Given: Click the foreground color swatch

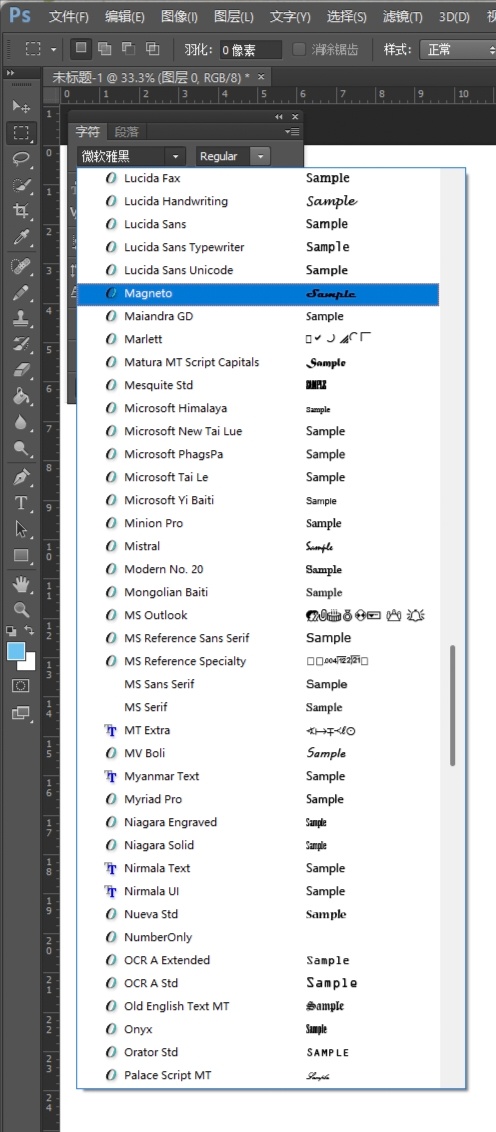Looking at the screenshot, I should [x=16, y=651].
